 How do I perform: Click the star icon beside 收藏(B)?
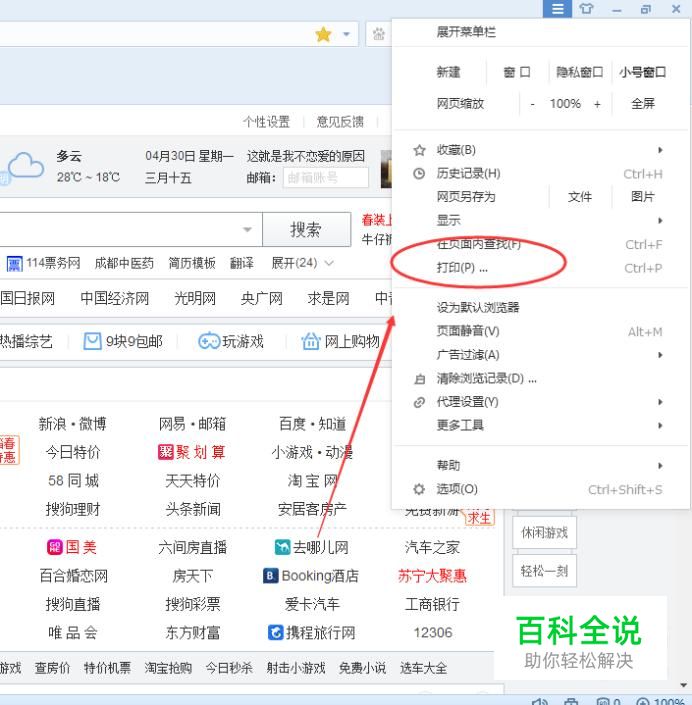point(419,150)
